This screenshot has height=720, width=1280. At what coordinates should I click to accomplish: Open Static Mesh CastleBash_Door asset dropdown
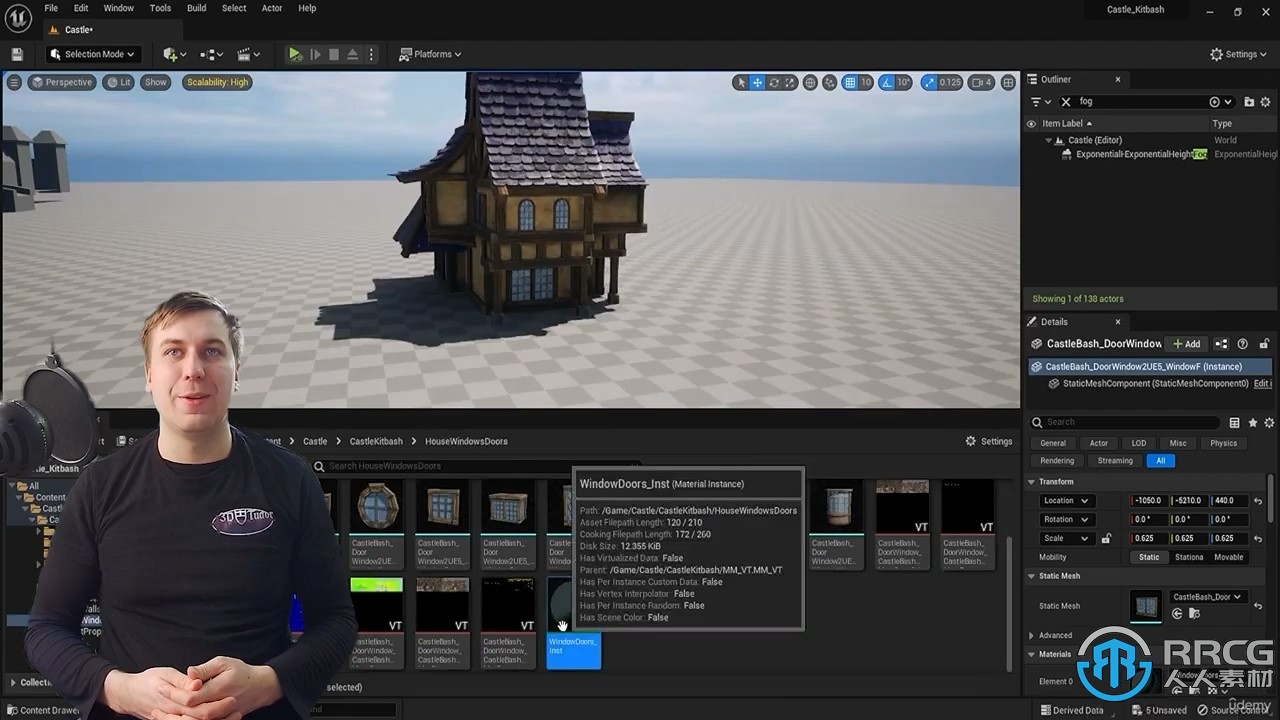click(1207, 597)
